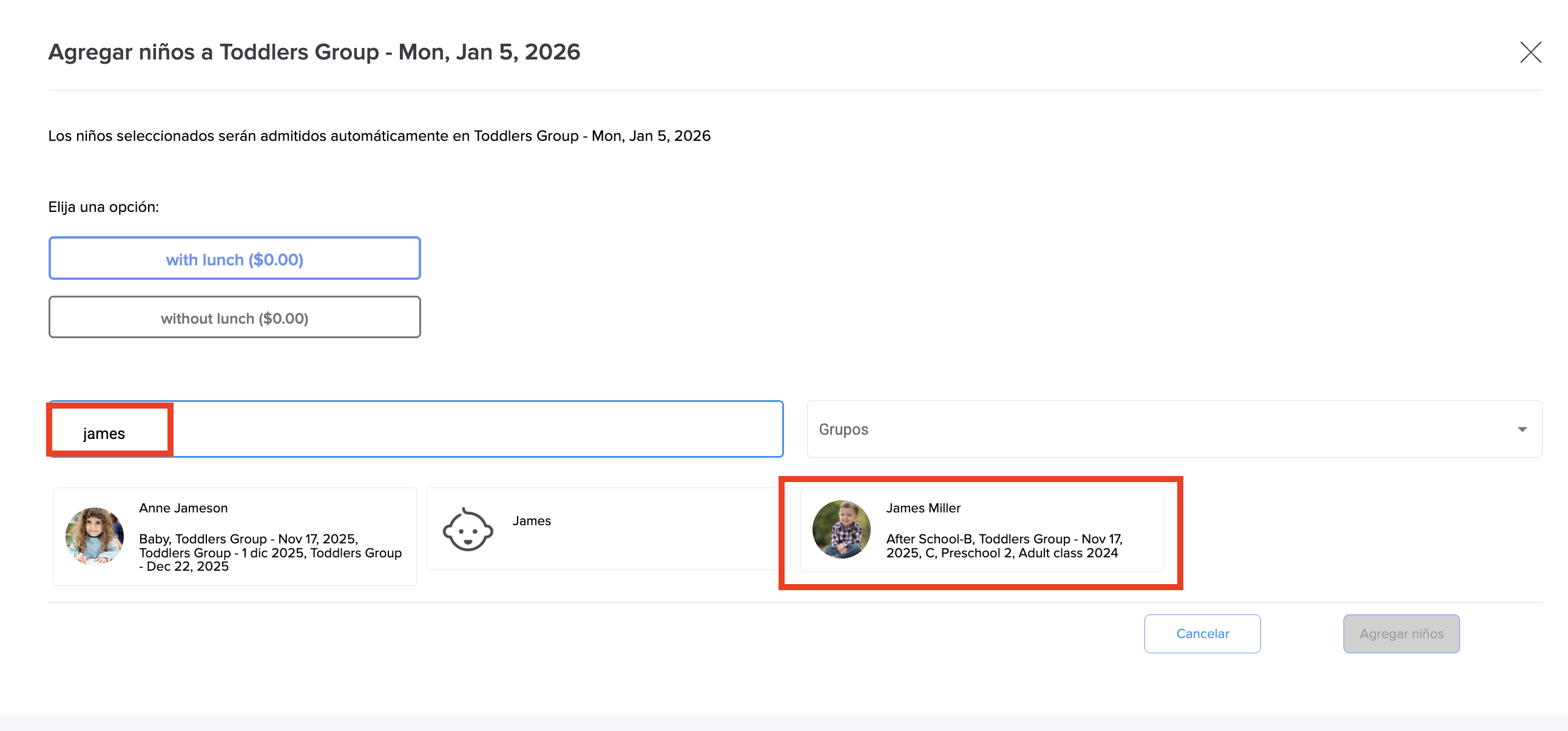Viewport: 1568px width, 731px height.
Task: Open the Grupos dropdown
Action: [1157, 429]
